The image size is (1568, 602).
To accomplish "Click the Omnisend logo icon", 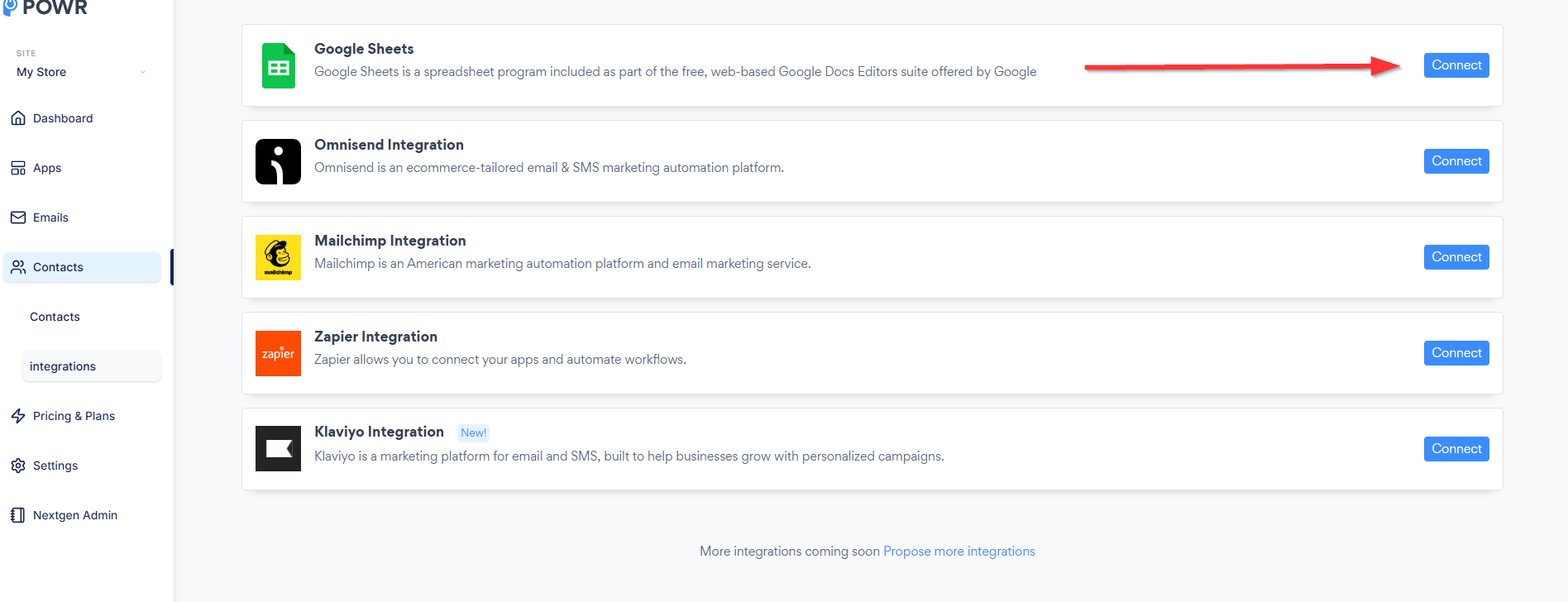I will click(x=278, y=161).
